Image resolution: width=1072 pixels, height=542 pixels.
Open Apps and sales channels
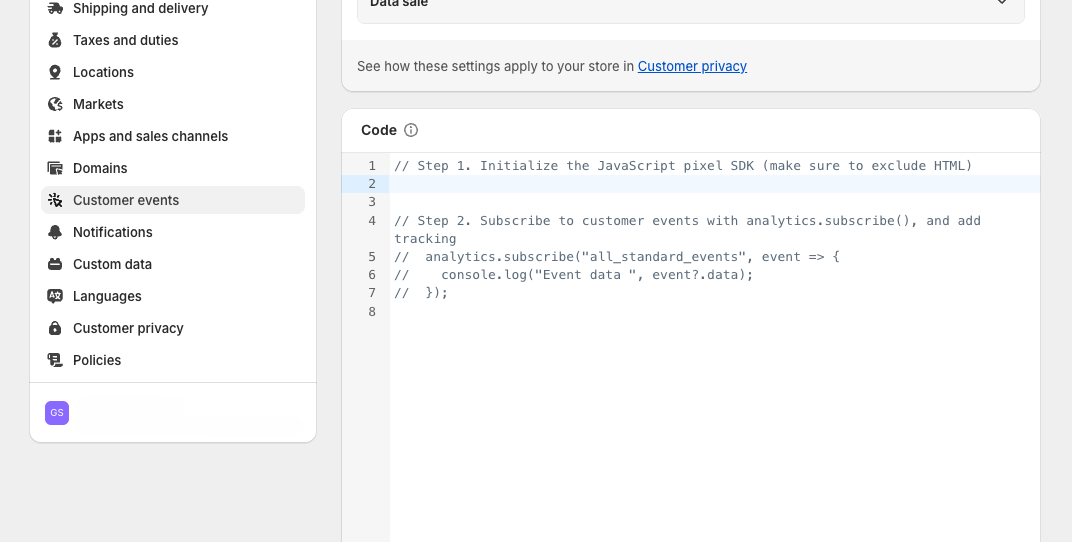pos(173,137)
